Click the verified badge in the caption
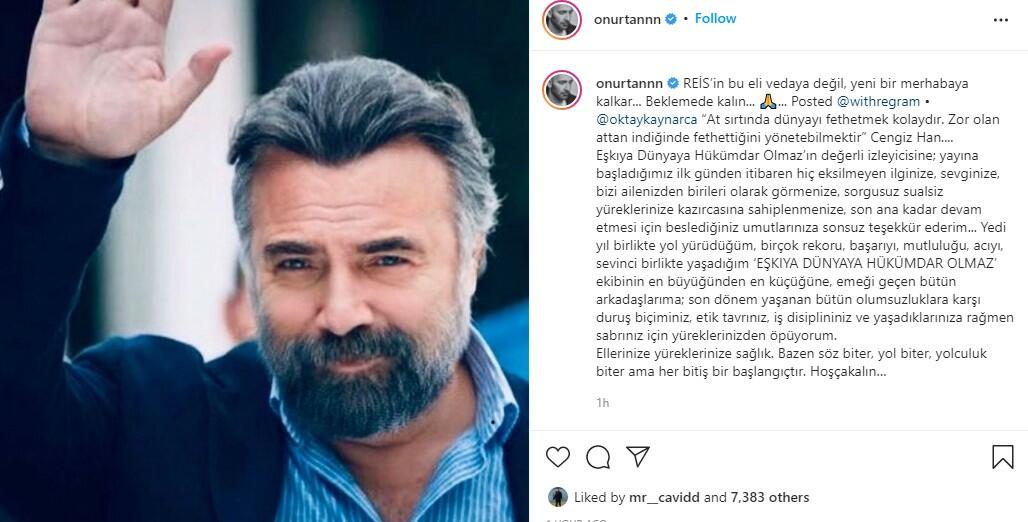1028x522 pixels. click(x=673, y=84)
